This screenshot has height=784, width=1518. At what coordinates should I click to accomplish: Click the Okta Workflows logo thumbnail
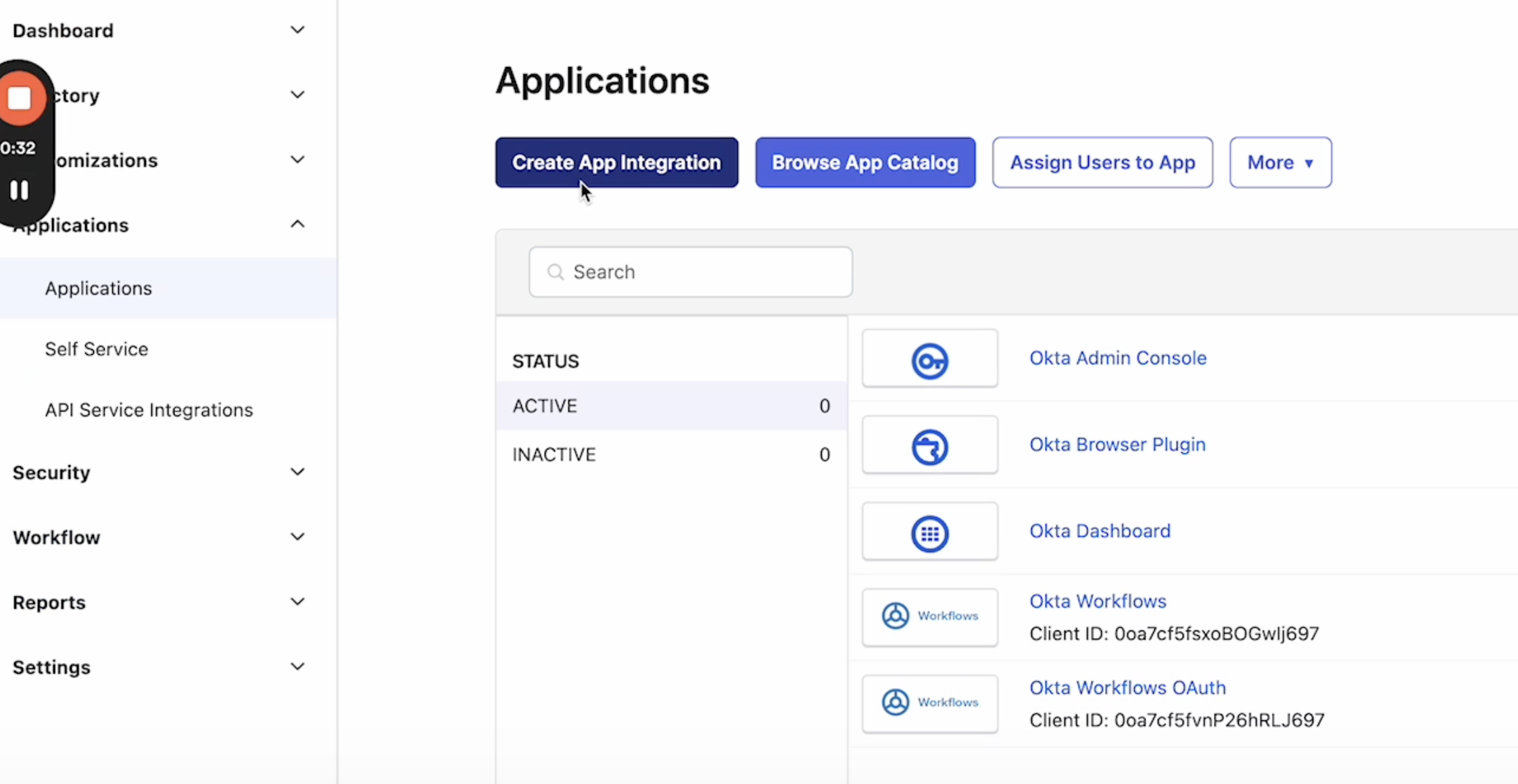(930, 616)
